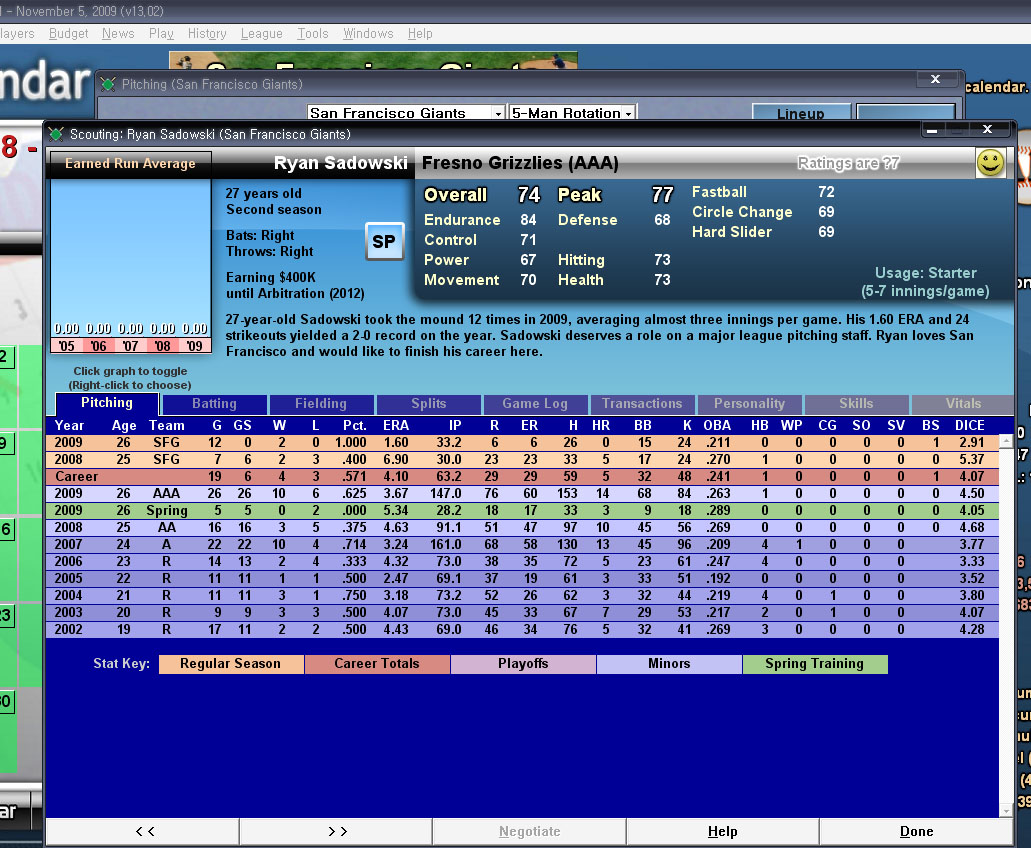Open the Tools menu
This screenshot has width=1031, height=848.
(x=313, y=34)
